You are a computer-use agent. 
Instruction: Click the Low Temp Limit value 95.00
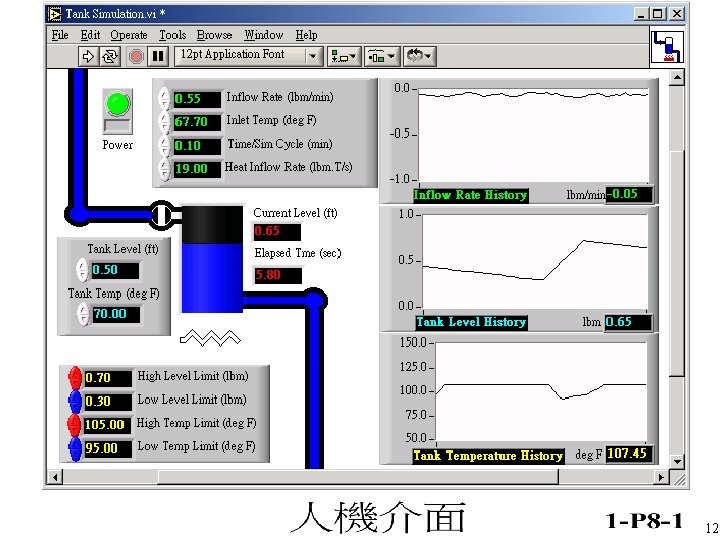[108, 449]
